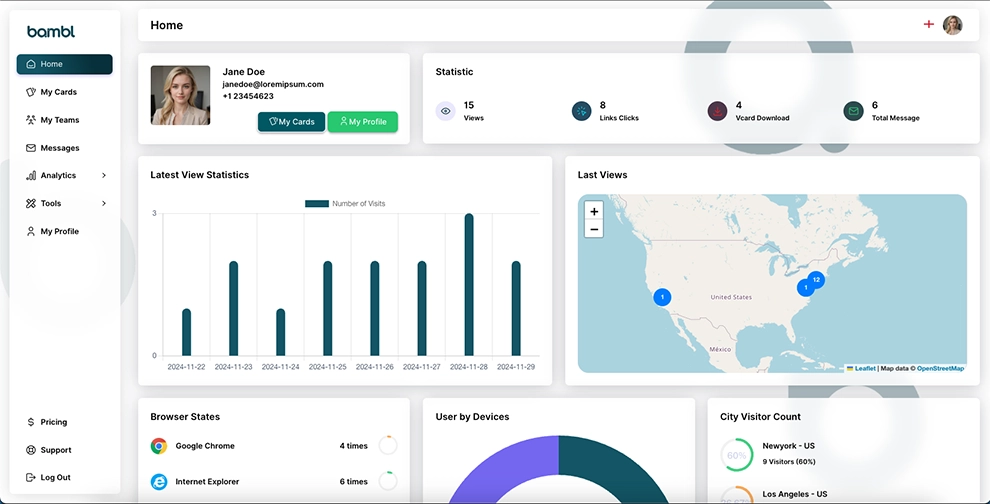The height and width of the screenshot is (504, 990).
Task: Click the "Los Angeles - US" city label
Action: tap(795, 494)
